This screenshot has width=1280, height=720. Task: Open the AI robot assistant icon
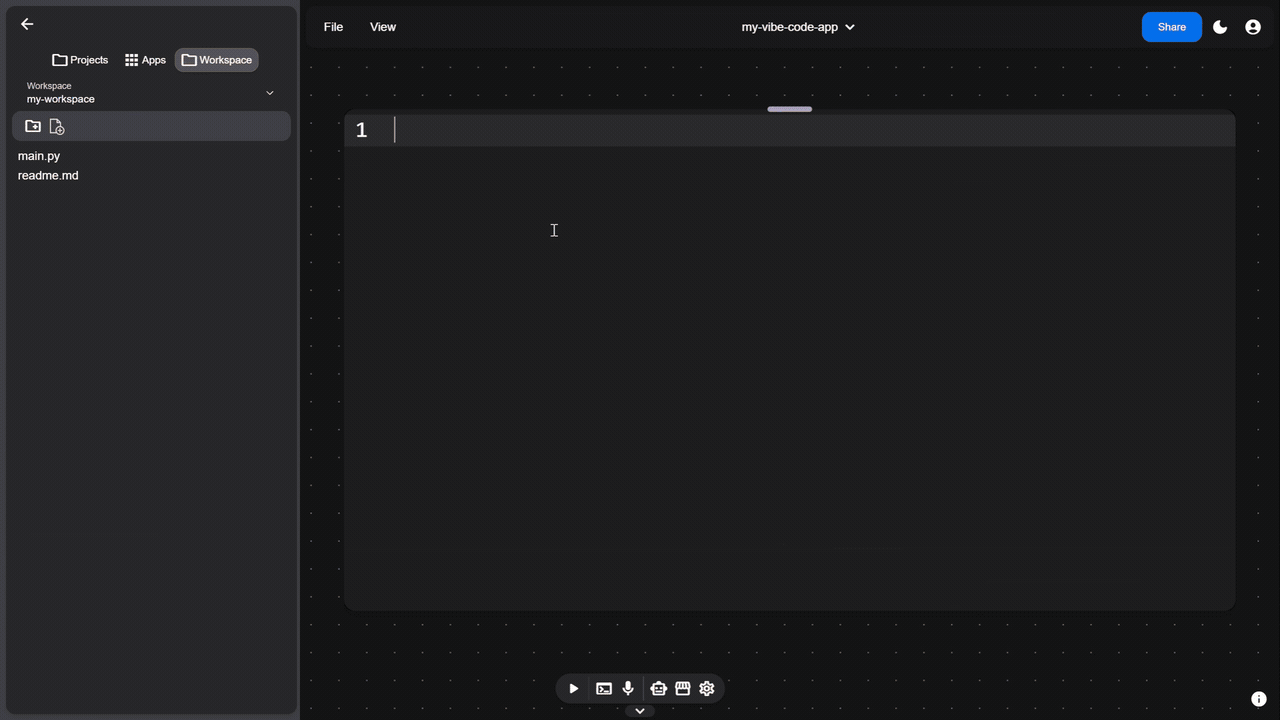(658, 688)
